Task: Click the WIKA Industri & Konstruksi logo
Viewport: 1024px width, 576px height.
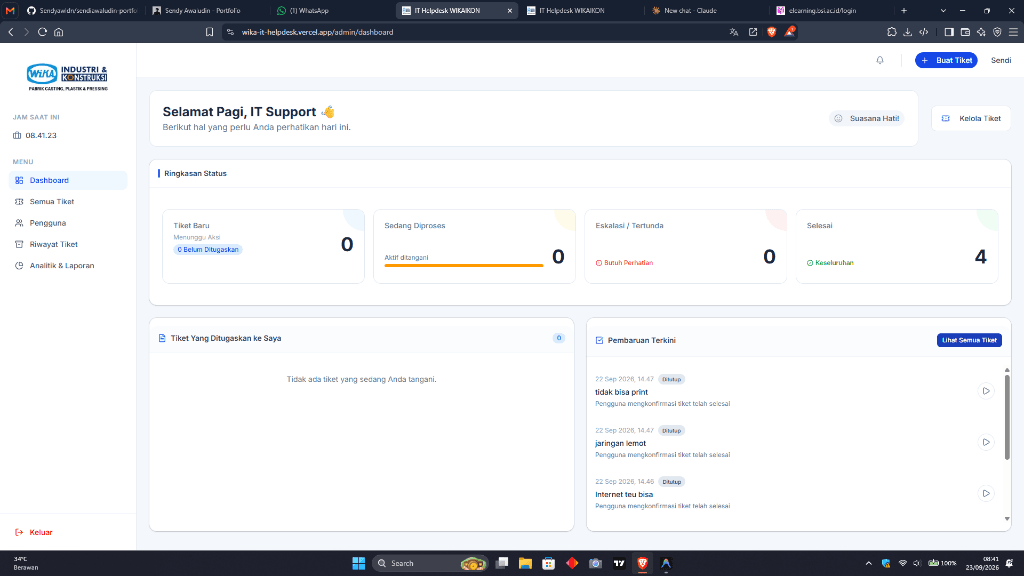Action: (67, 77)
